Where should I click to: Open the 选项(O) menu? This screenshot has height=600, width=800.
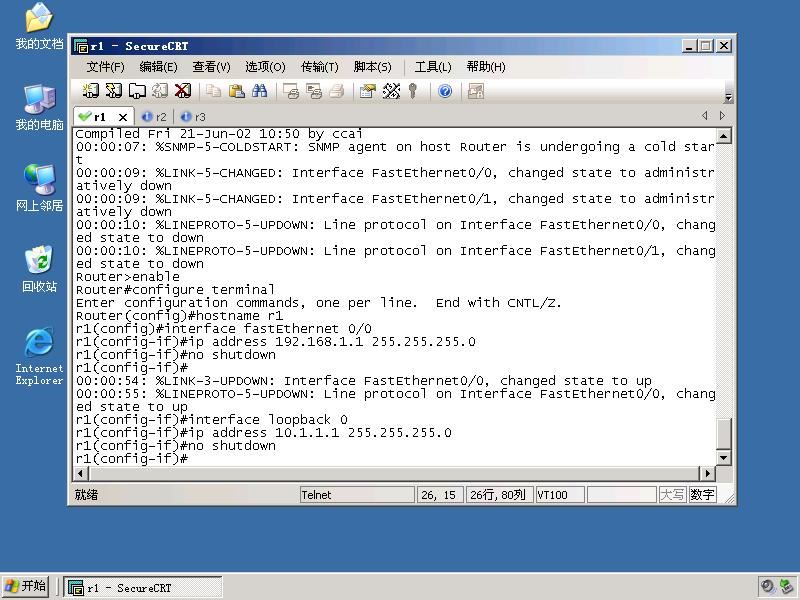click(265, 67)
